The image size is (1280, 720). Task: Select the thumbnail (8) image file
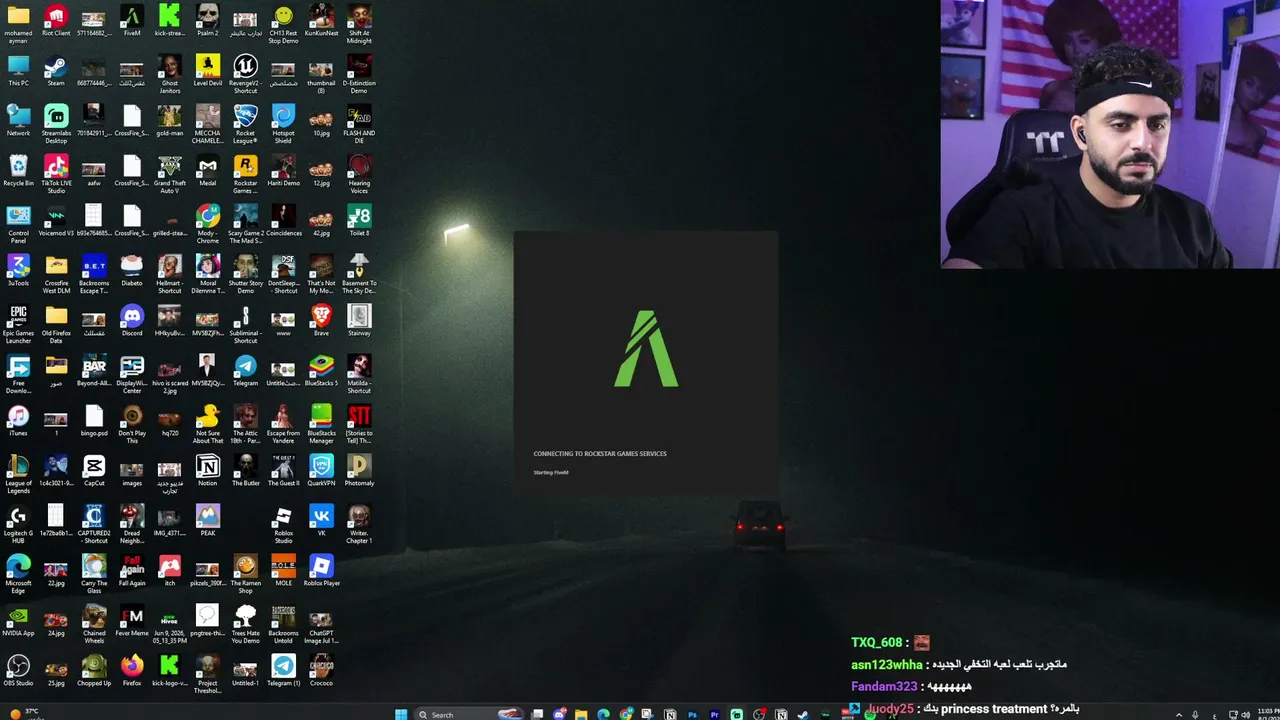[x=321, y=75]
